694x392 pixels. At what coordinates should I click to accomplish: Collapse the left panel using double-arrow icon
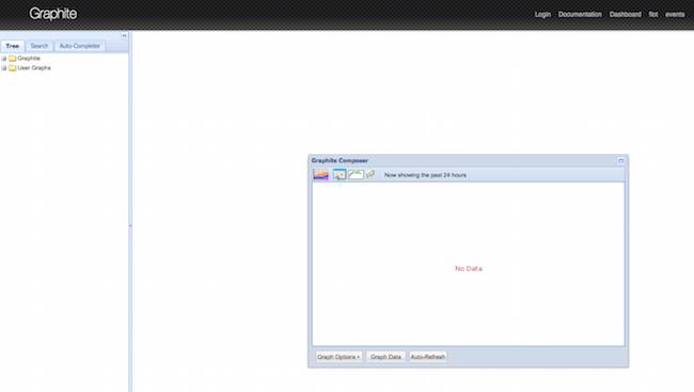tap(124, 36)
